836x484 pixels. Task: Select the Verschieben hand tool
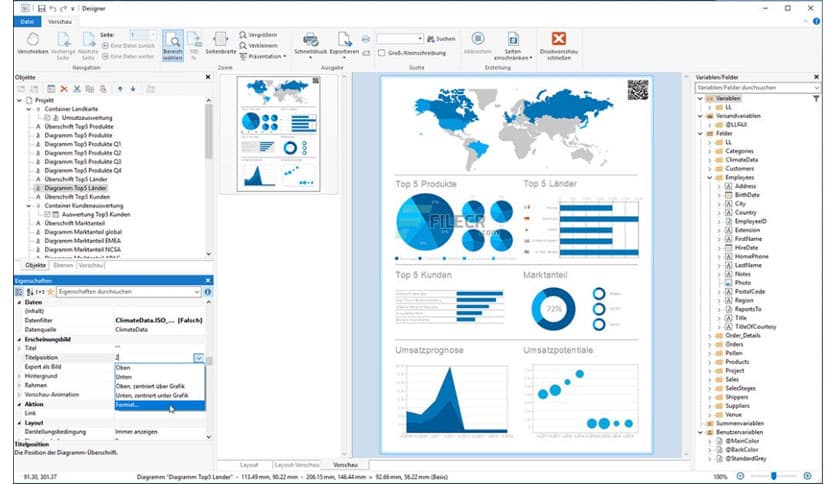click(33, 44)
